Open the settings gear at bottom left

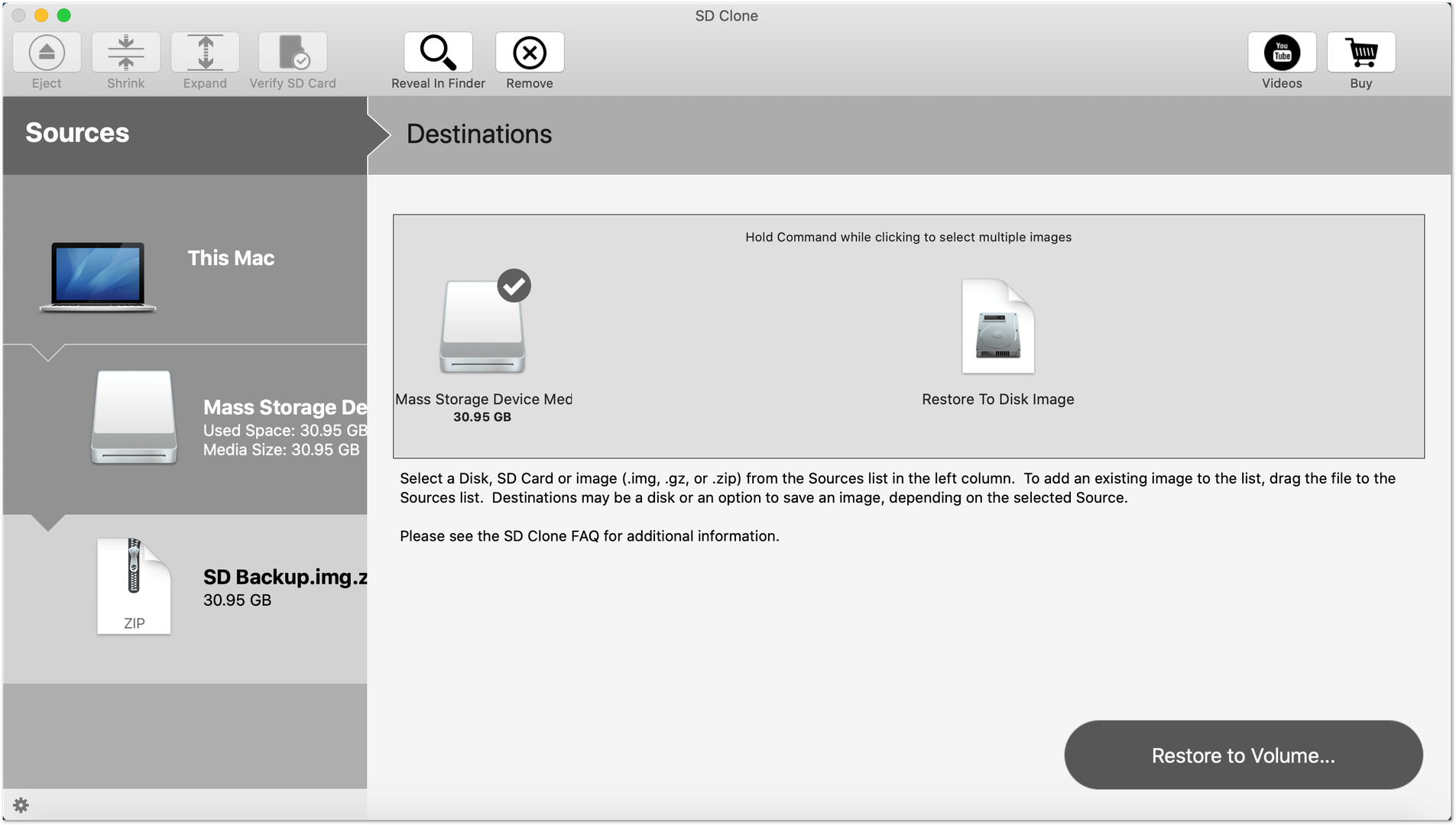tap(21, 805)
